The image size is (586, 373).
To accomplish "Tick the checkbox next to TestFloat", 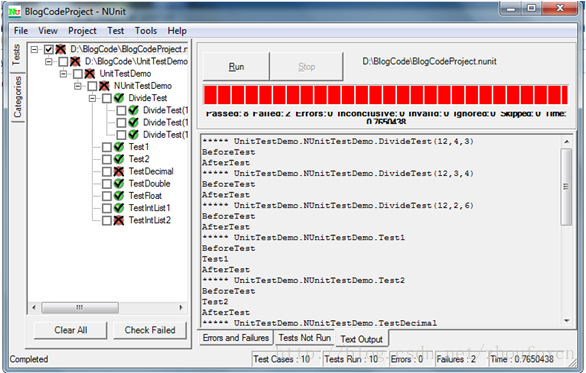I will click(x=107, y=196).
